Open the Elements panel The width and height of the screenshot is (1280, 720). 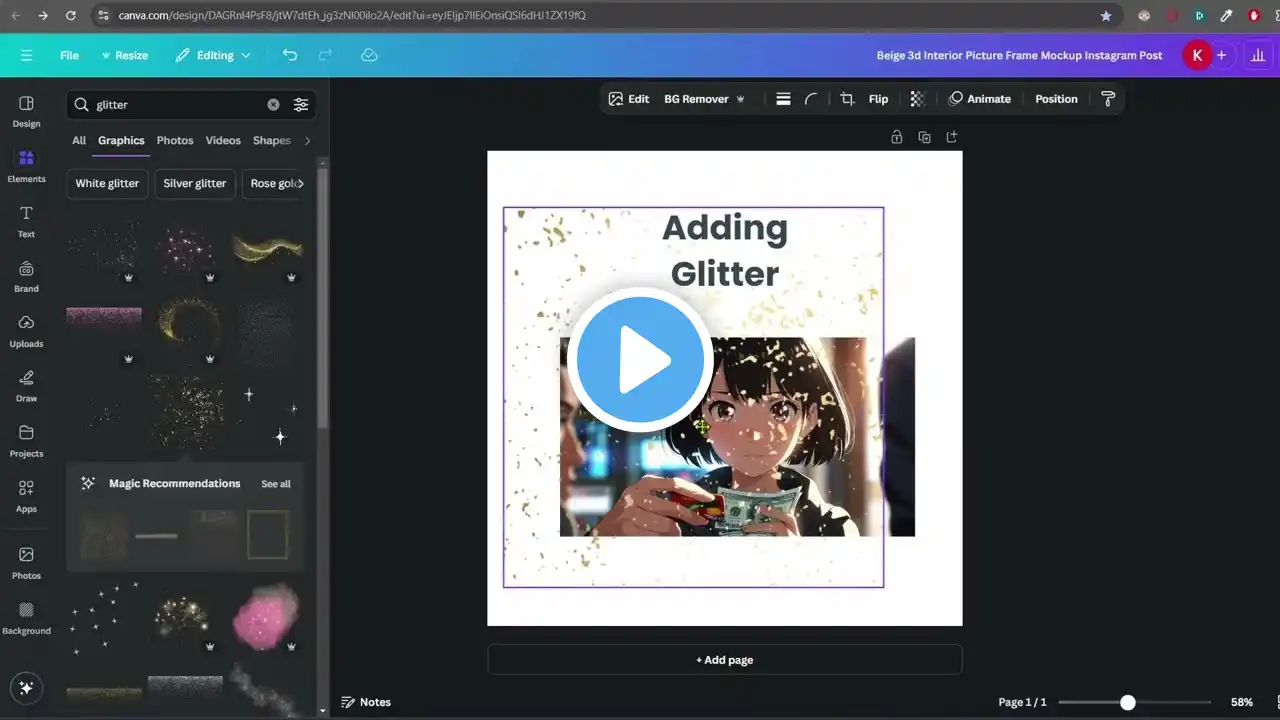tap(26, 166)
